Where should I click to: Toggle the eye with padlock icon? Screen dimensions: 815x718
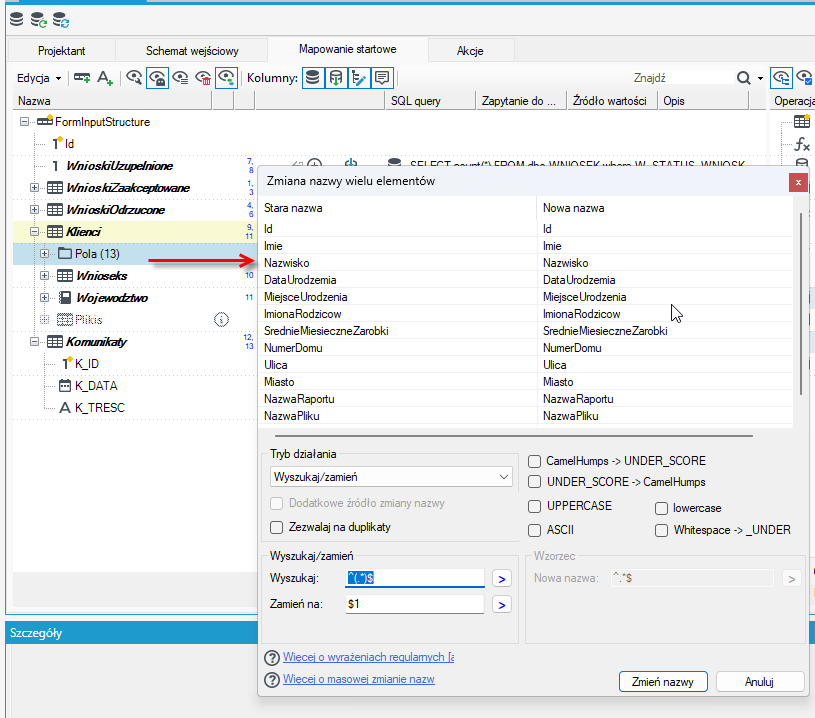click(157, 78)
